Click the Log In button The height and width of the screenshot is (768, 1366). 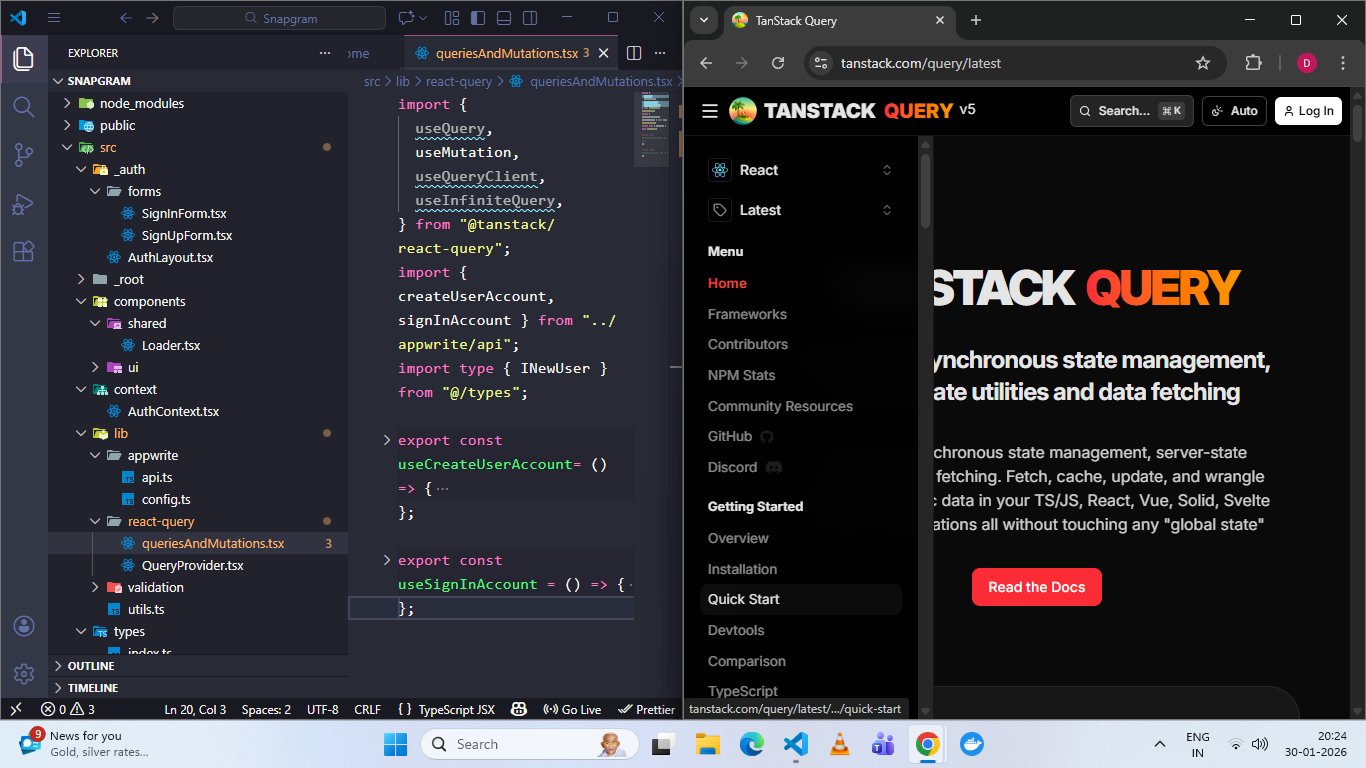coord(1307,111)
